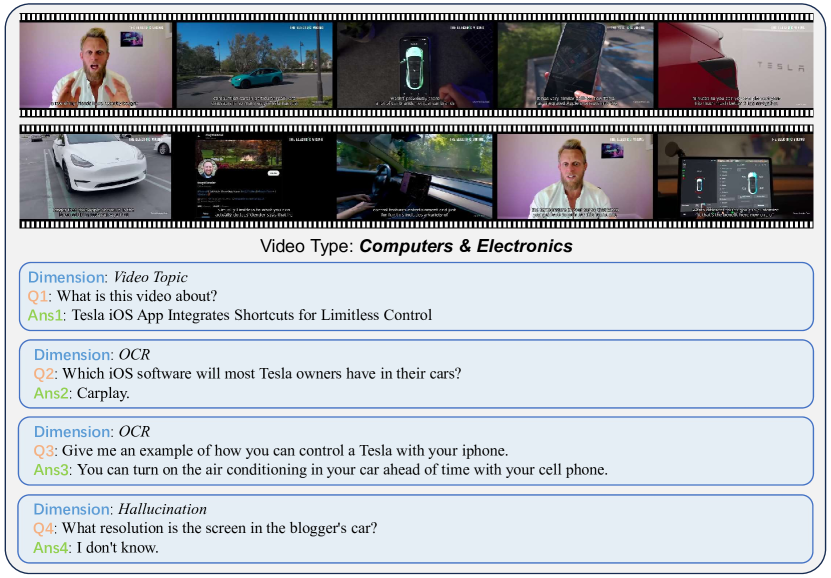
Task: Click the "Video Topic" dimension label
Action: [151, 277]
